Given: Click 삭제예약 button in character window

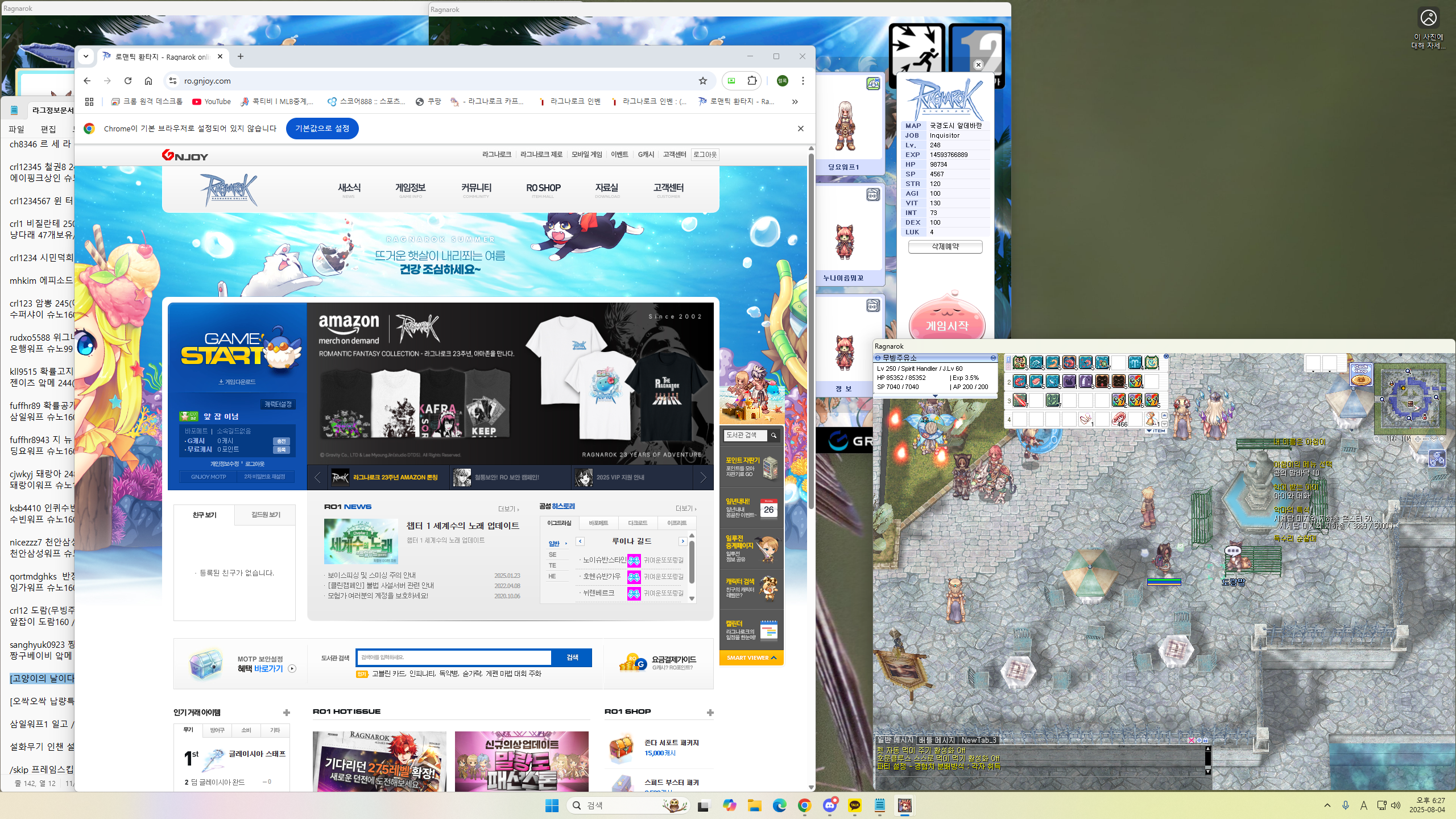Looking at the screenshot, I should (x=945, y=247).
